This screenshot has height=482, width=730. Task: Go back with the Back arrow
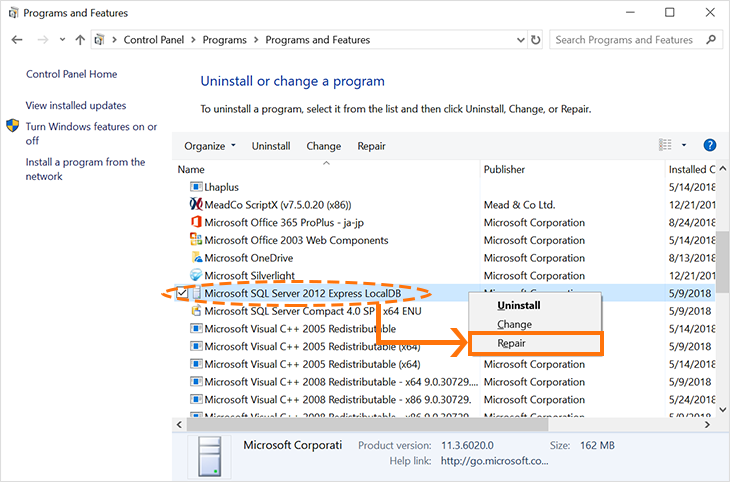pyautogui.click(x=17, y=40)
